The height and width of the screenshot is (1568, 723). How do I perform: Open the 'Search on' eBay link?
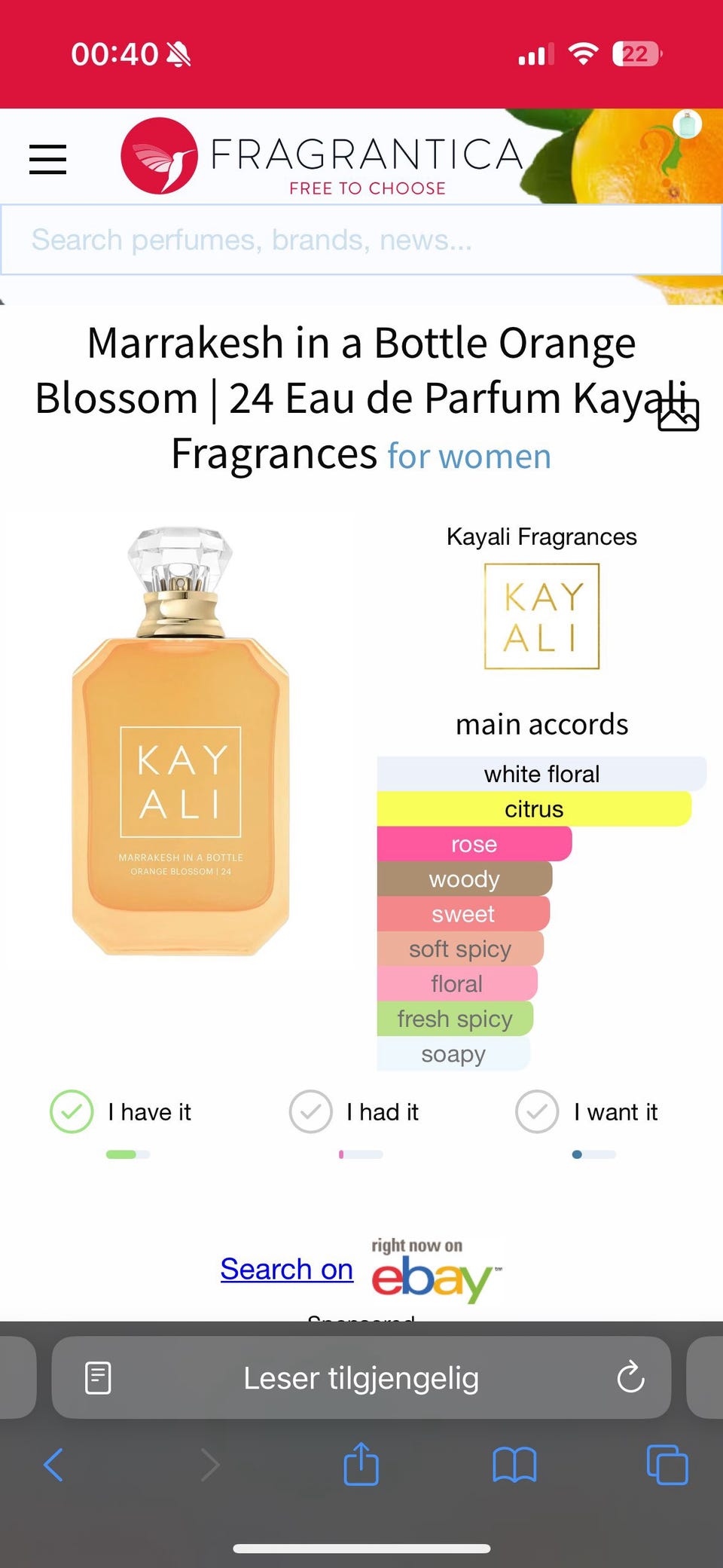[287, 1269]
